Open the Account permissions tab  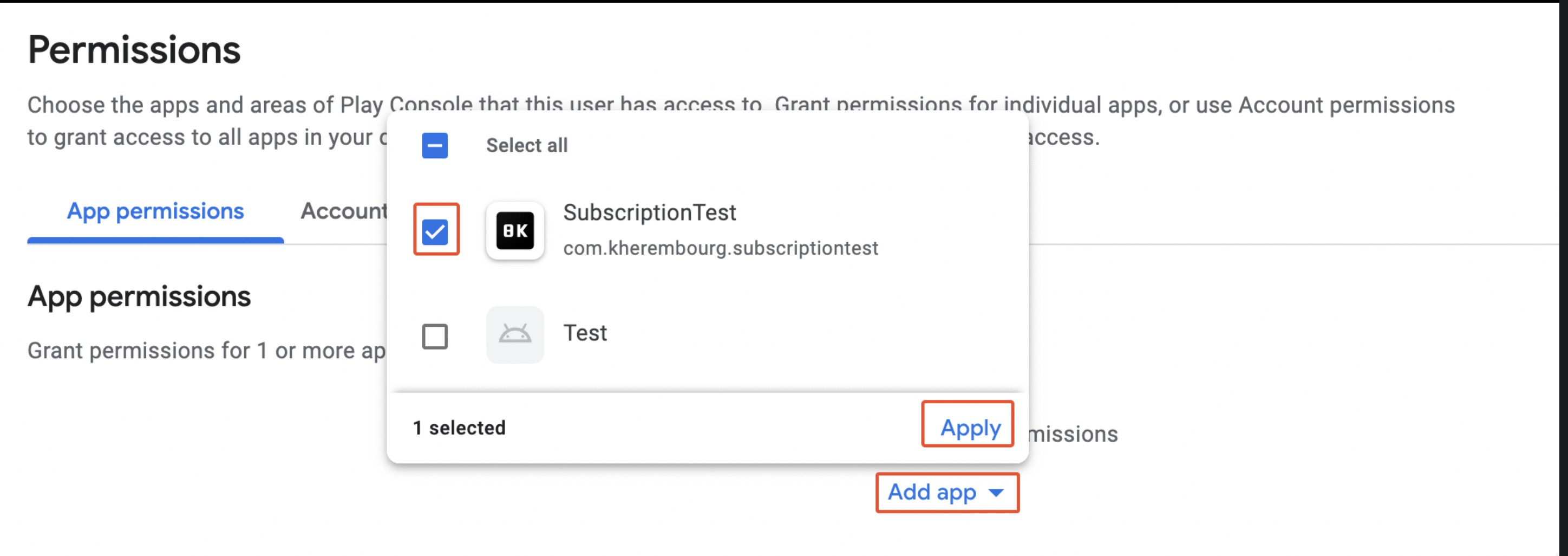click(x=344, y=211)
